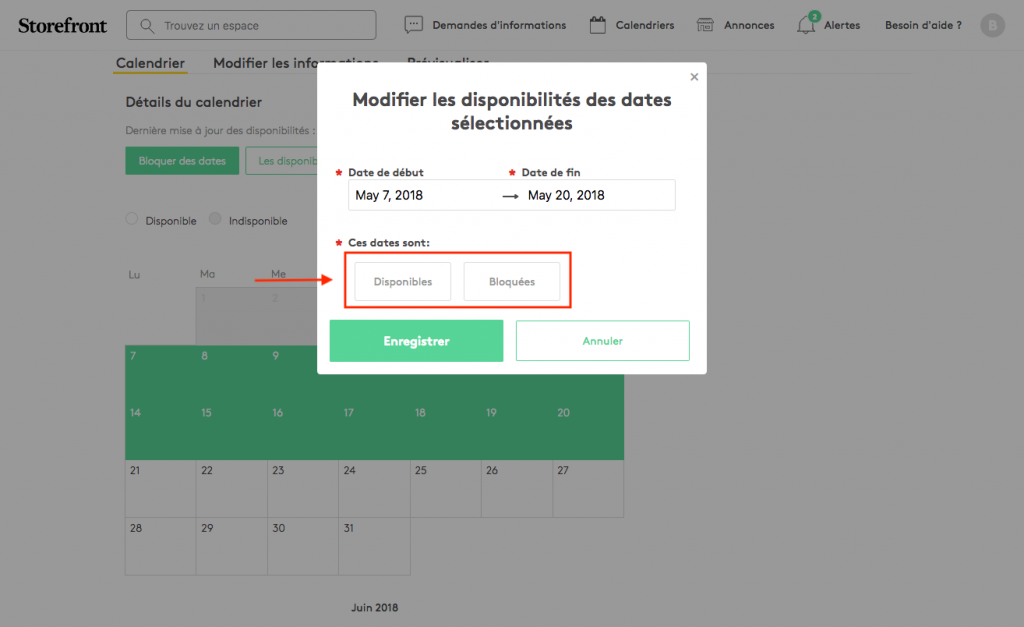The width and height of the screenshot is (1024, 627).
Task: Click the Alertes bell icon
Action: click(x=806, y=25)
